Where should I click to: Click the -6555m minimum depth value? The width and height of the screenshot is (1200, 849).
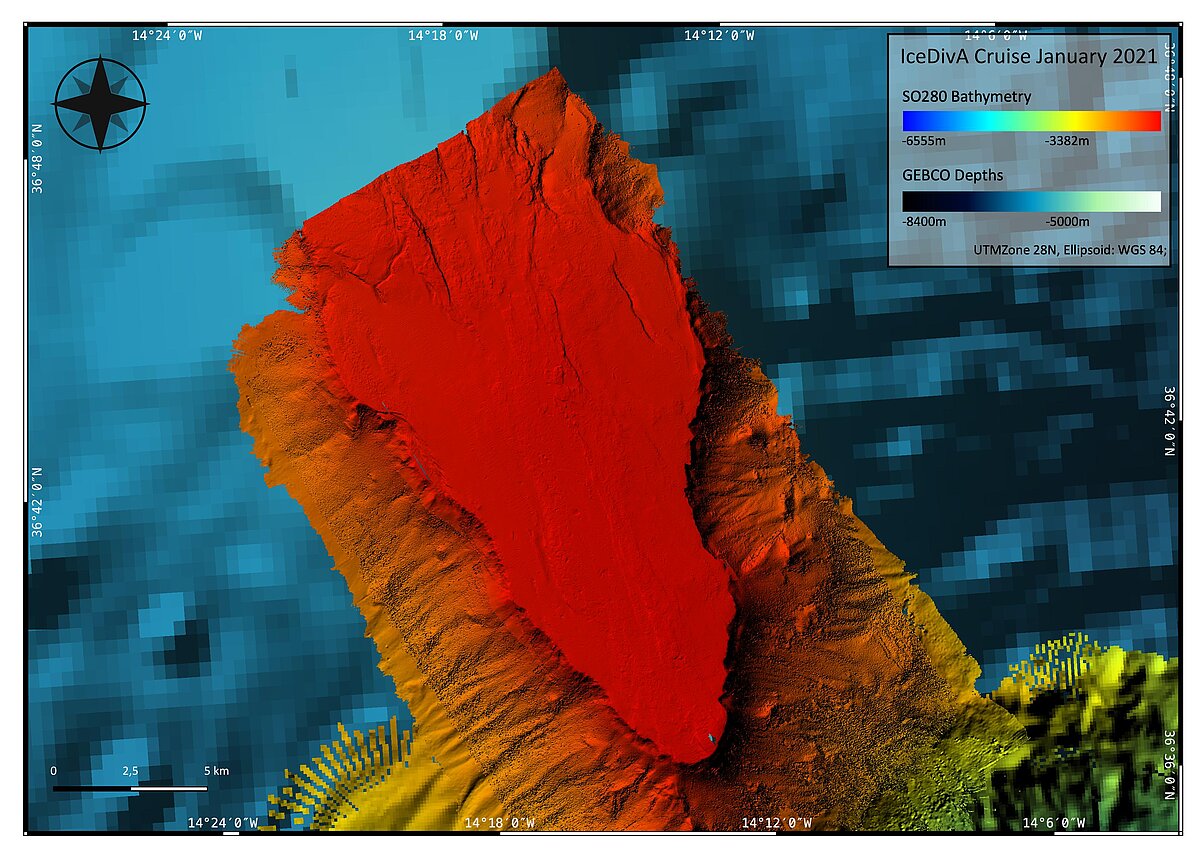pyautogui.click(x=925, y=142)
